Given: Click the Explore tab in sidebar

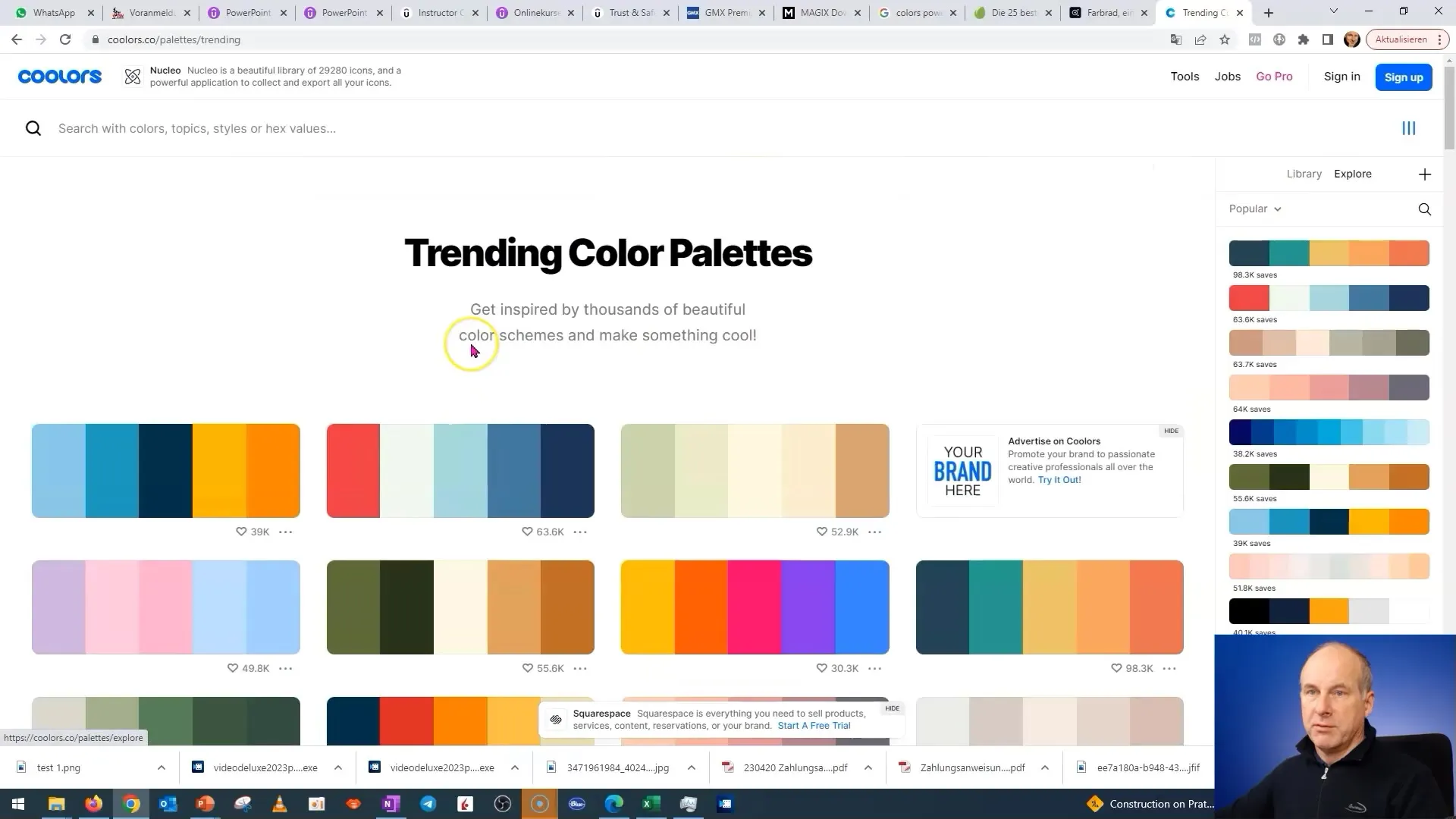Looking at the screenshot, I should [x=1353, y=173].
